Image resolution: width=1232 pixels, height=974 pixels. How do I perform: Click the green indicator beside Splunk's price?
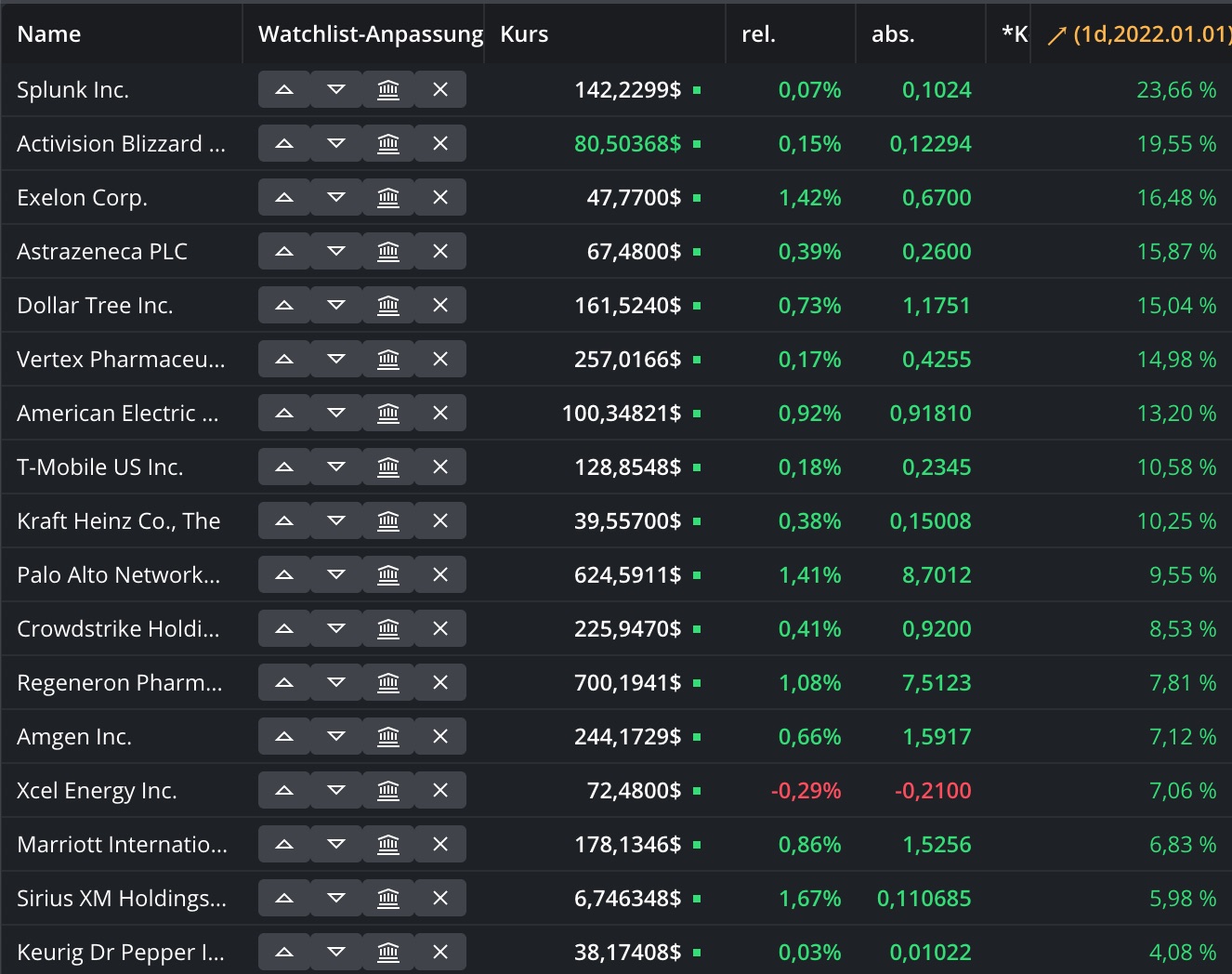coord(697,90)
